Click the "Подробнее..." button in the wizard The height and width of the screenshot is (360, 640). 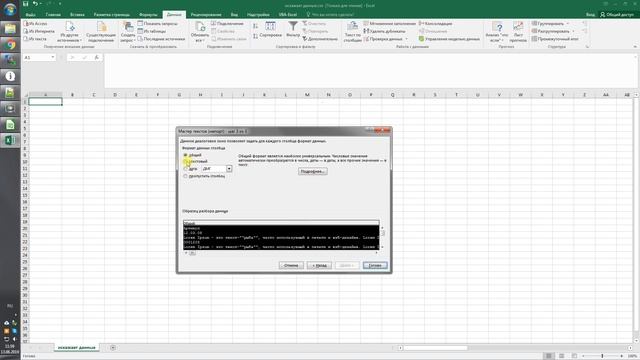(x=313, y=171)
